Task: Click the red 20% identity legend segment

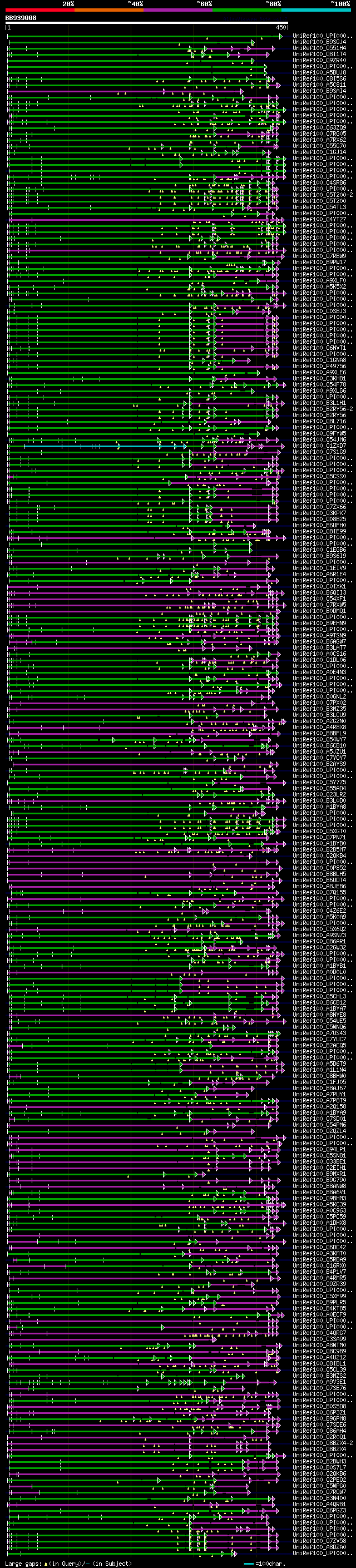Action: [39, 10]
